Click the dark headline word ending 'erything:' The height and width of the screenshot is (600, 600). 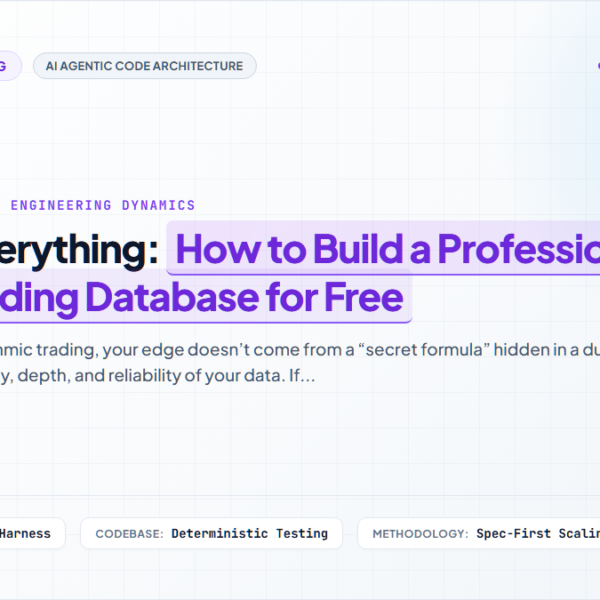click(x=79, y=250)
